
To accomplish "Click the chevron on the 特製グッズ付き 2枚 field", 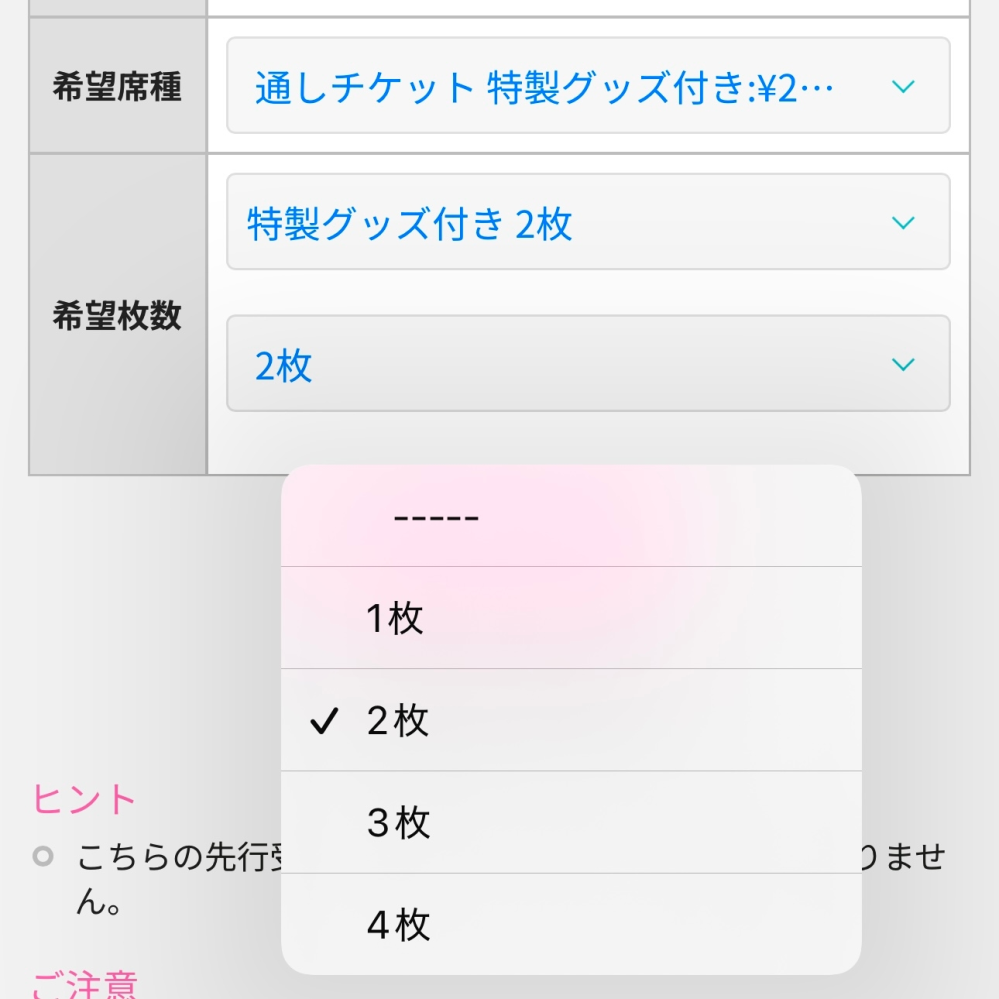I will point(901,221).
